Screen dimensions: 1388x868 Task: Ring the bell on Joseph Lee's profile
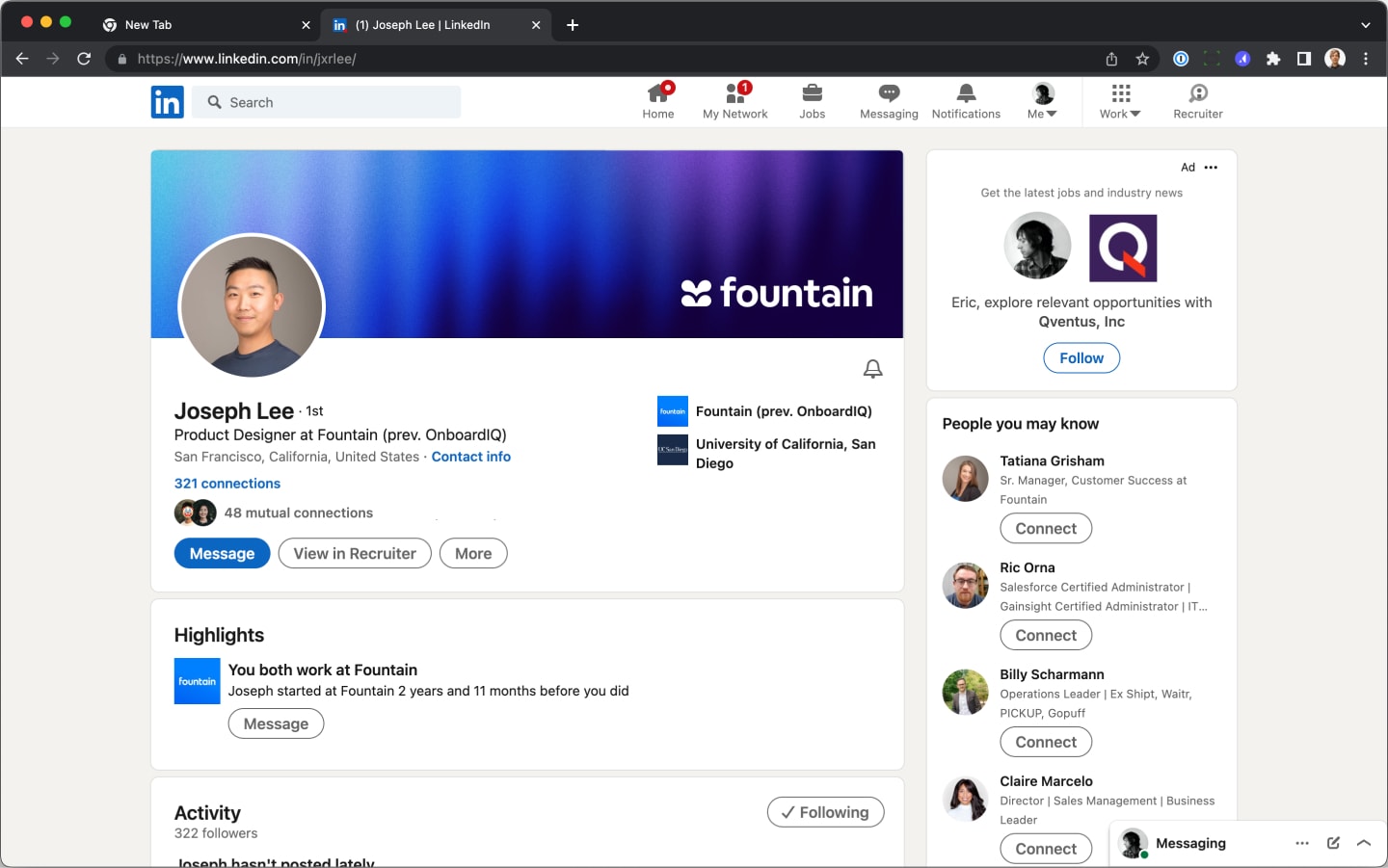[x=872, y=369]
